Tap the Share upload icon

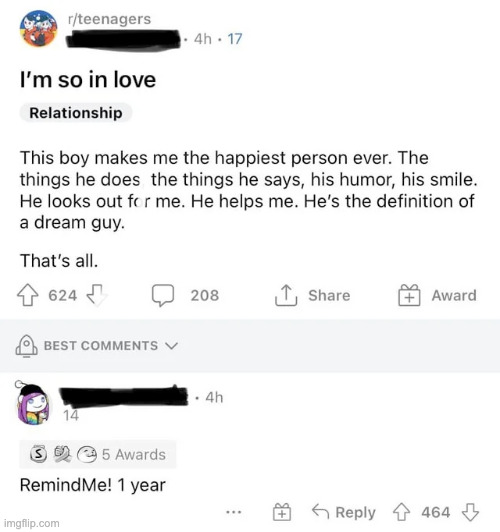click(x=286, y=295)
